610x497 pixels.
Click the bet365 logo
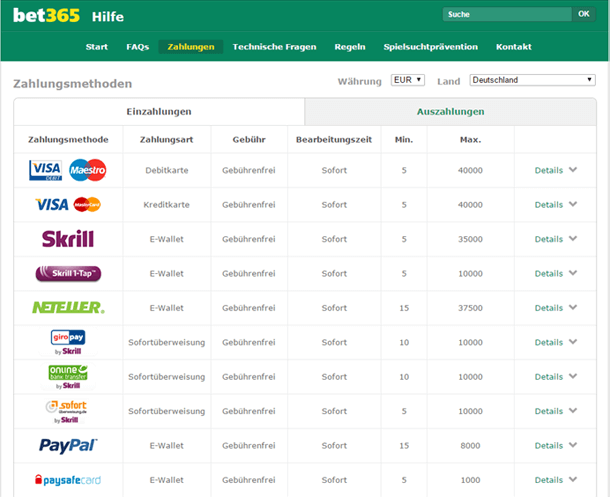[46, 16]
